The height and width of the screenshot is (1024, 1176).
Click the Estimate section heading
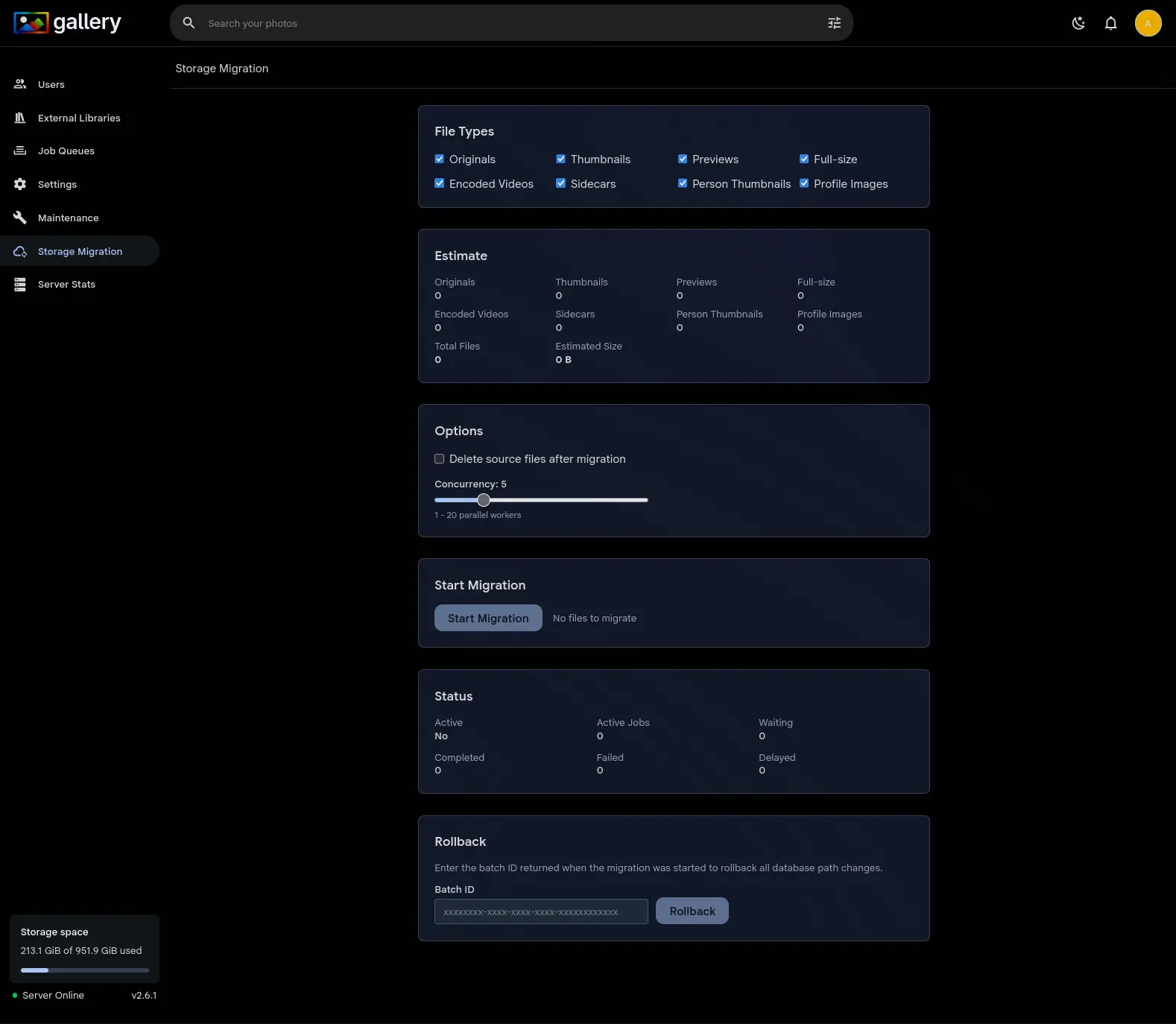coord(461,256)
